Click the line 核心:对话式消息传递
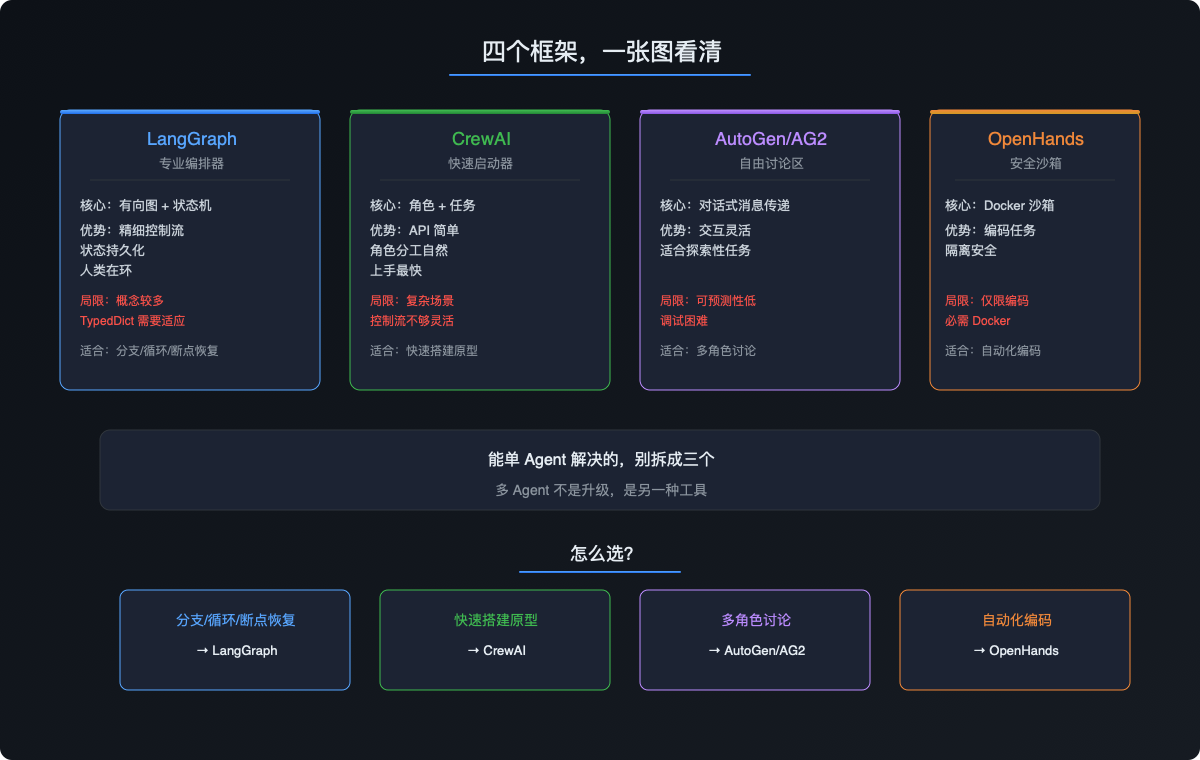Screen dimensions: 1200x760 coord(725,205)
